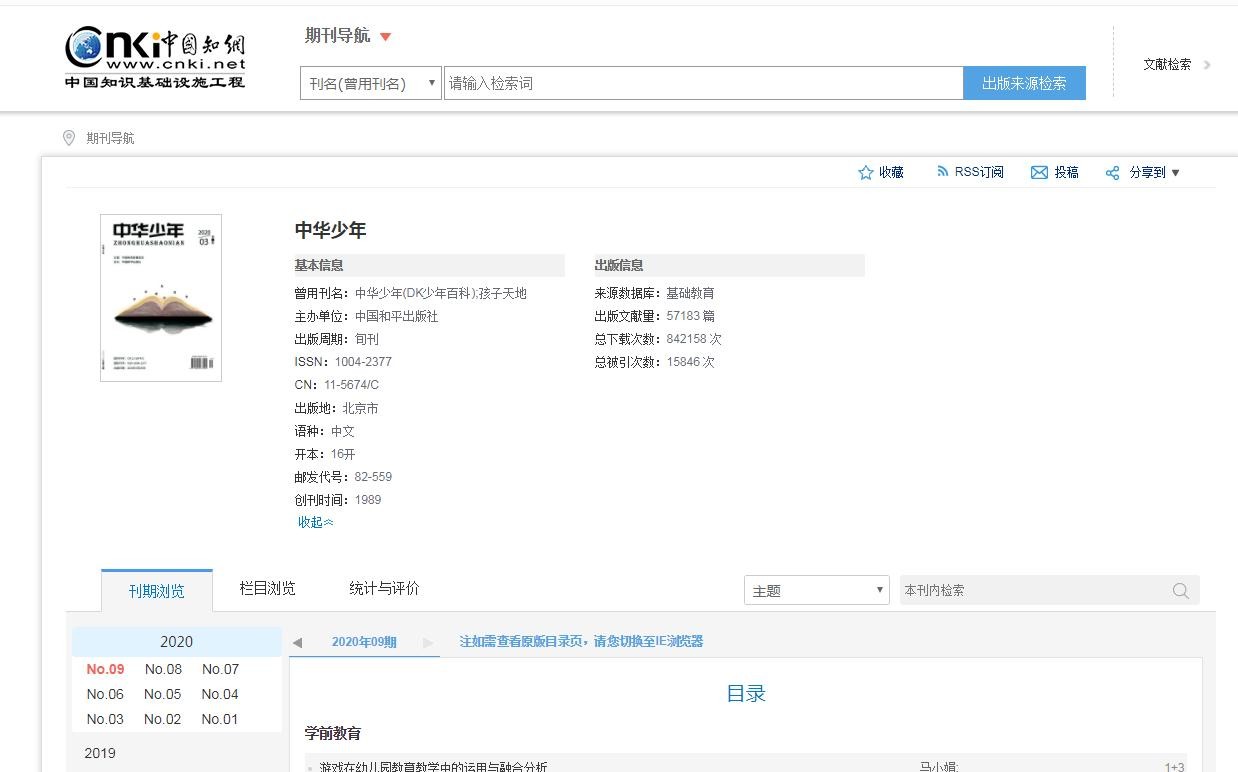Select issue No.07
Viewport: 1238px width, 772px height.
[x=220, y=669]
